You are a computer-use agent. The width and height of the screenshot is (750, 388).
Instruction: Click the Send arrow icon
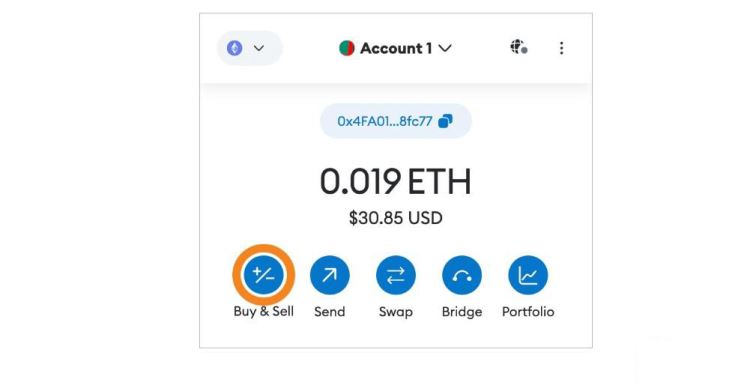click(x=330, y=275)
